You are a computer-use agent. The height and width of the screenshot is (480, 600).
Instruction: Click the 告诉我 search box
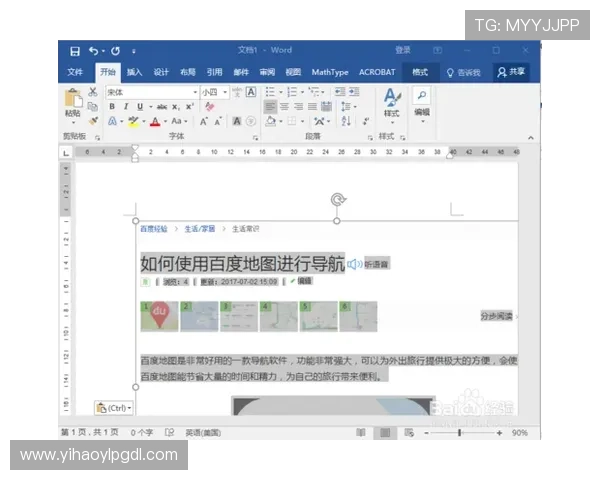(x=463, y=72)
